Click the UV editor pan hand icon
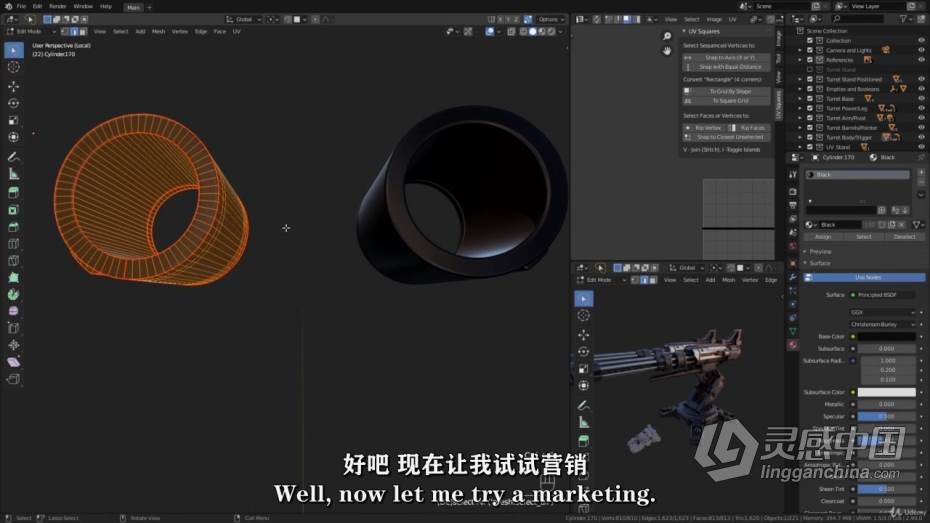Image resolution: width=930 pixels, height=523 pixels. (667, 51)
